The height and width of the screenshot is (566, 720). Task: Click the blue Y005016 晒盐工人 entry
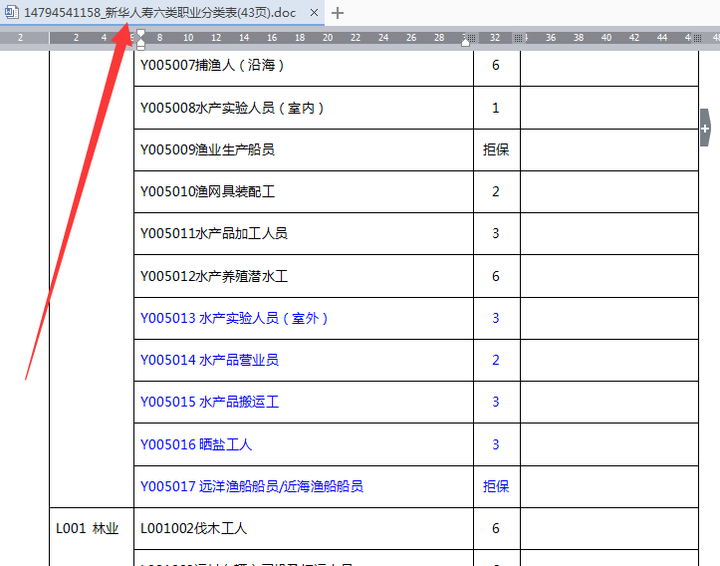(x=196, y=444)
